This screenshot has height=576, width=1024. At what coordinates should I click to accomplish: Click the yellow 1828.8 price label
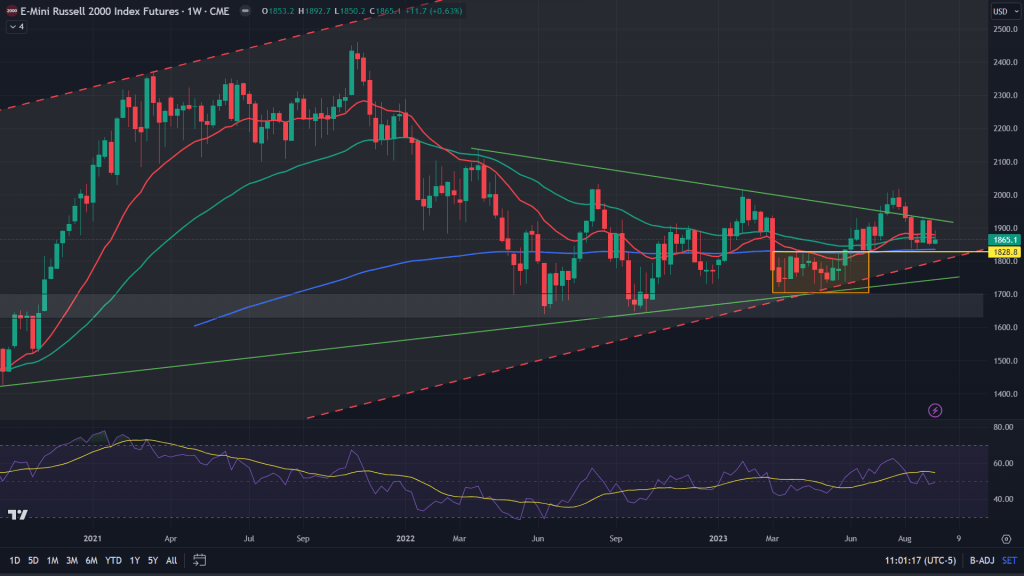coord(1003,253)
